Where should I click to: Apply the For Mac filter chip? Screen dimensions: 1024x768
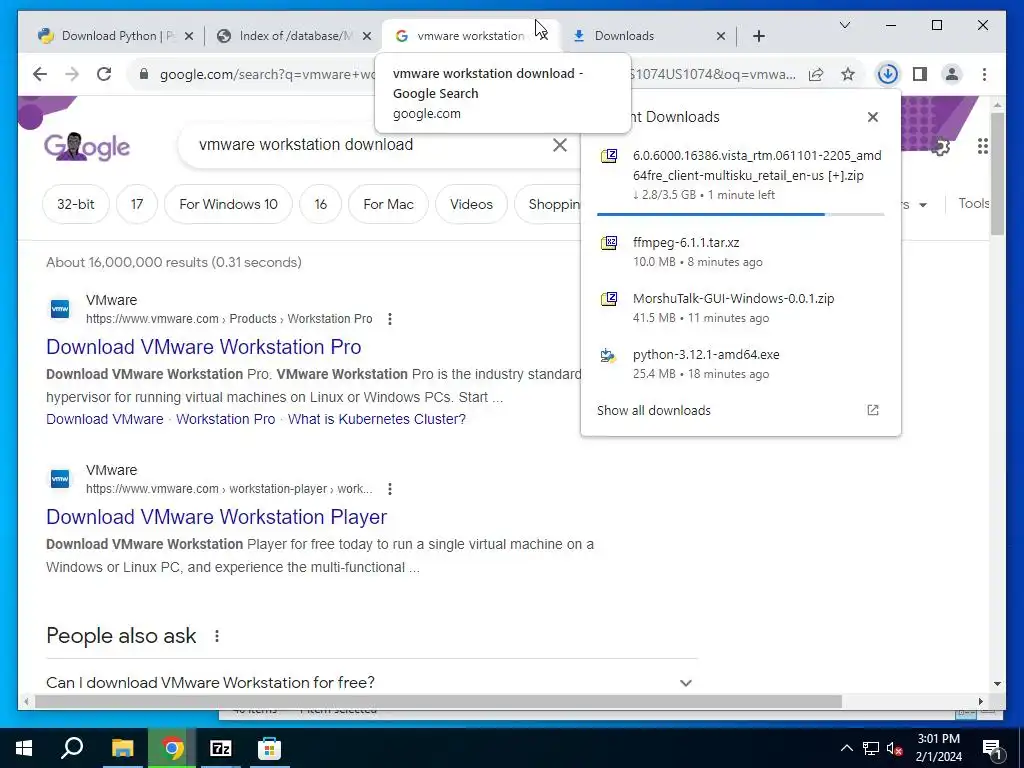(389, 204)
